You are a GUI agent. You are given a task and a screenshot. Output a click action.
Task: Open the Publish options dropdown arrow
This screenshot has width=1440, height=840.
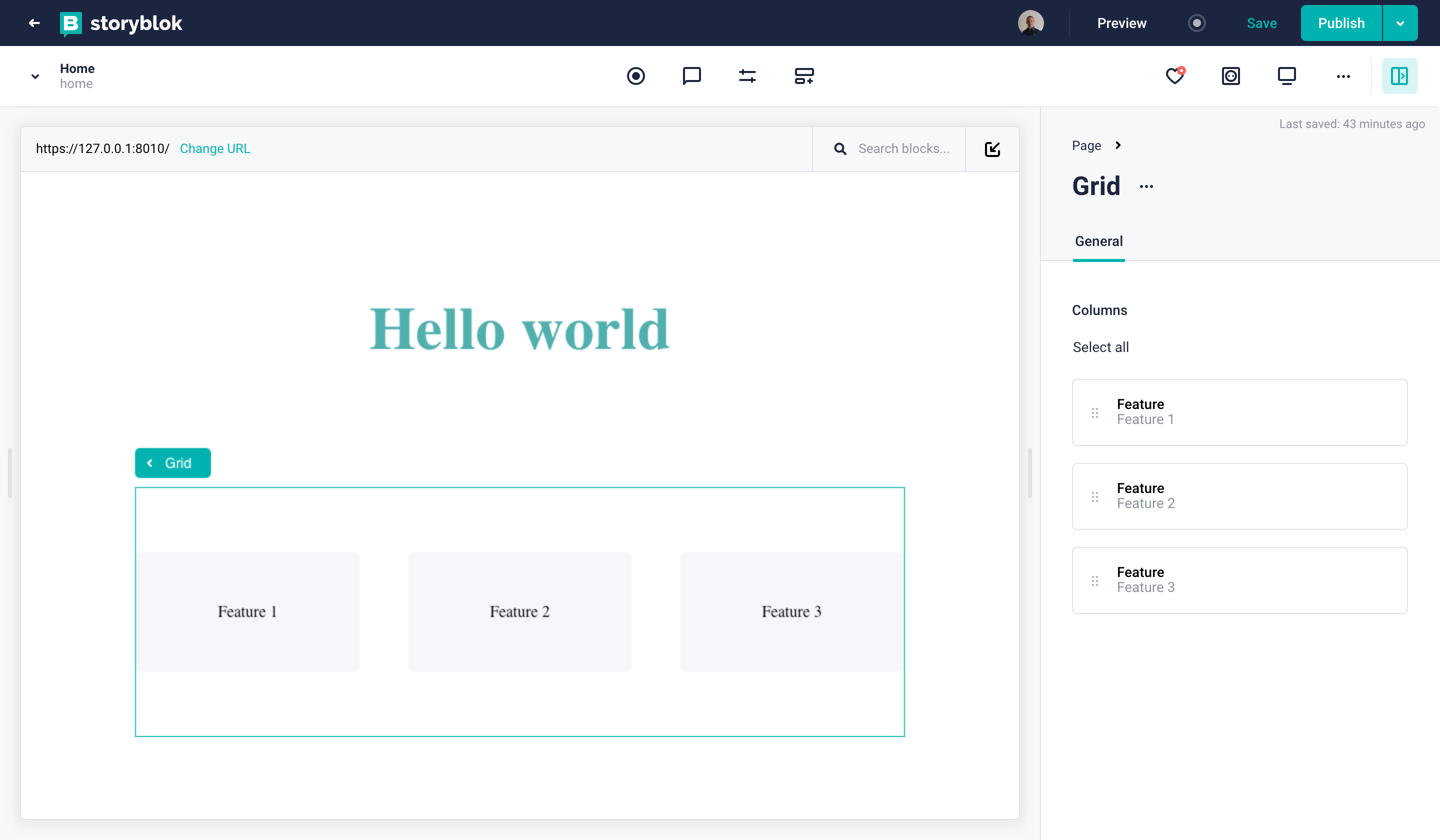[1400, 23]
